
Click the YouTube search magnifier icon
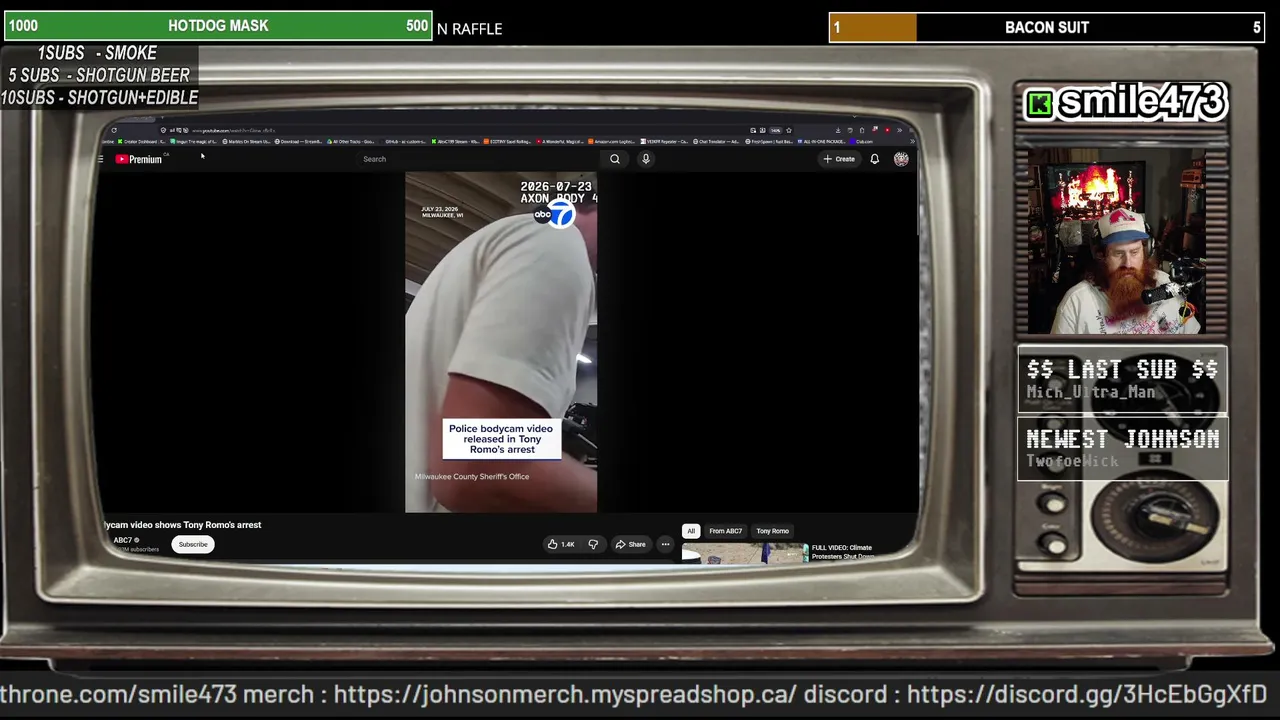tap(615, 159)
